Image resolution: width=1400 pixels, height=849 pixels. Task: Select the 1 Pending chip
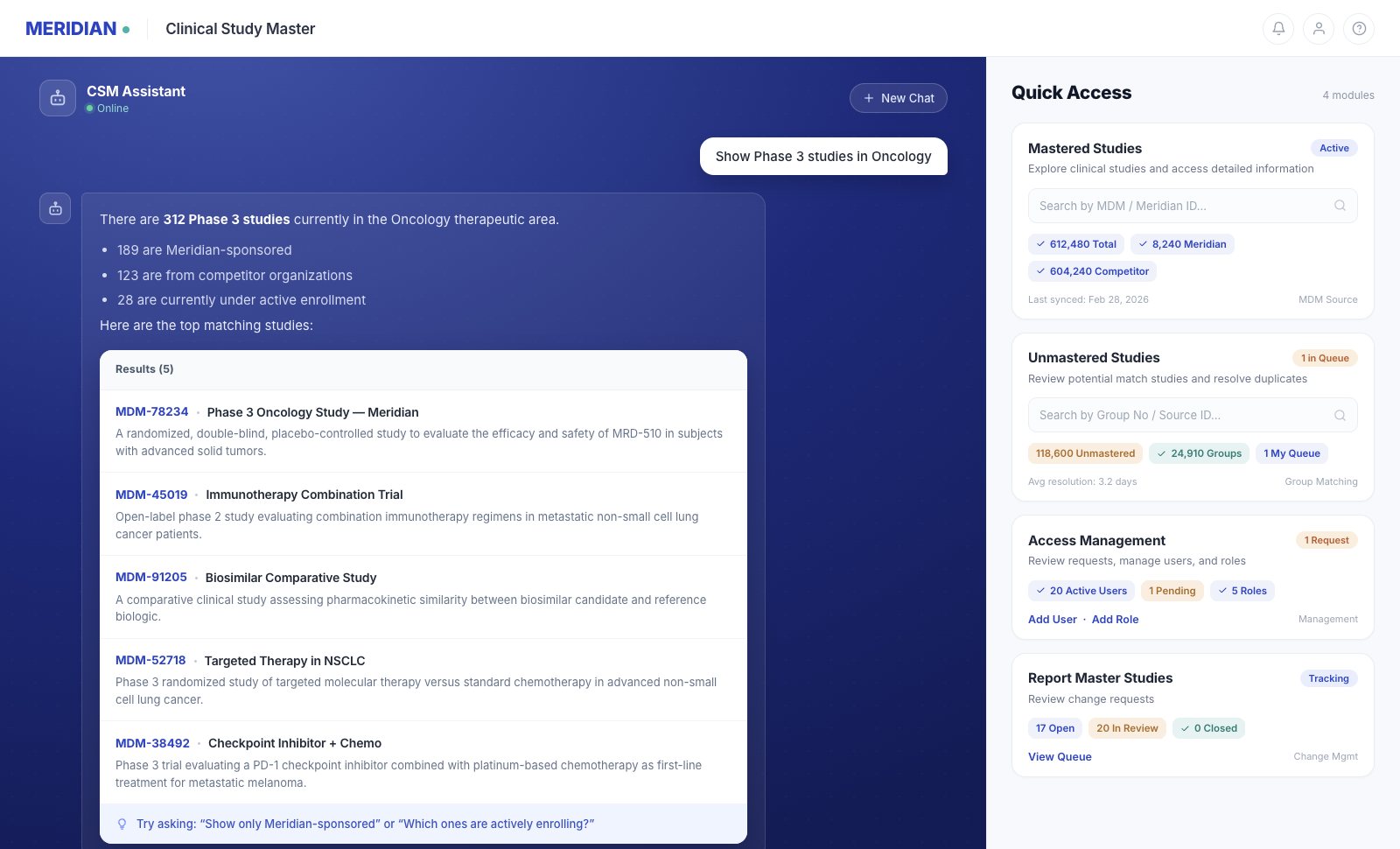1172,591
